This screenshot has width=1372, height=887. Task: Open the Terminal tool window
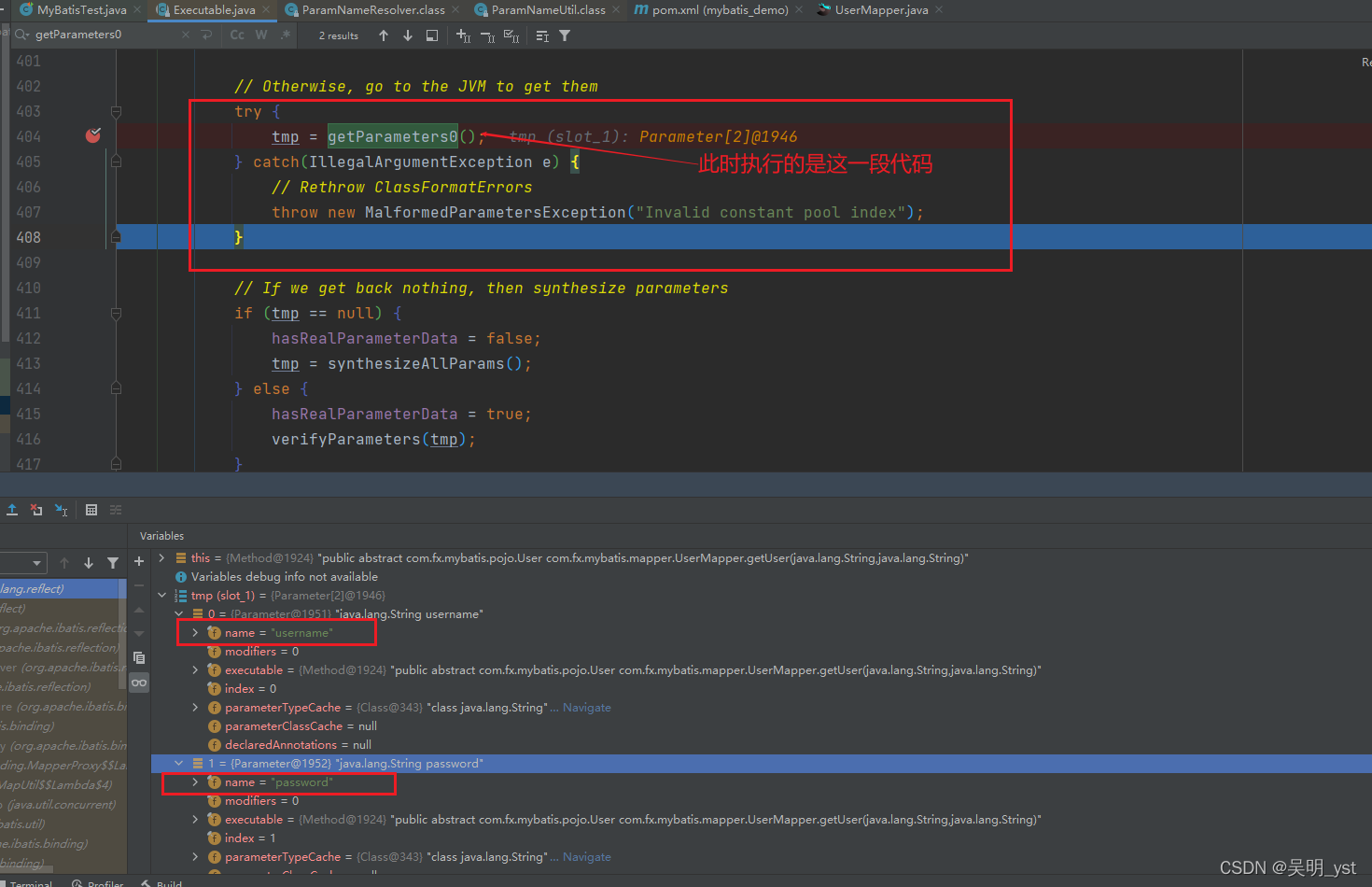click(26, 882)
